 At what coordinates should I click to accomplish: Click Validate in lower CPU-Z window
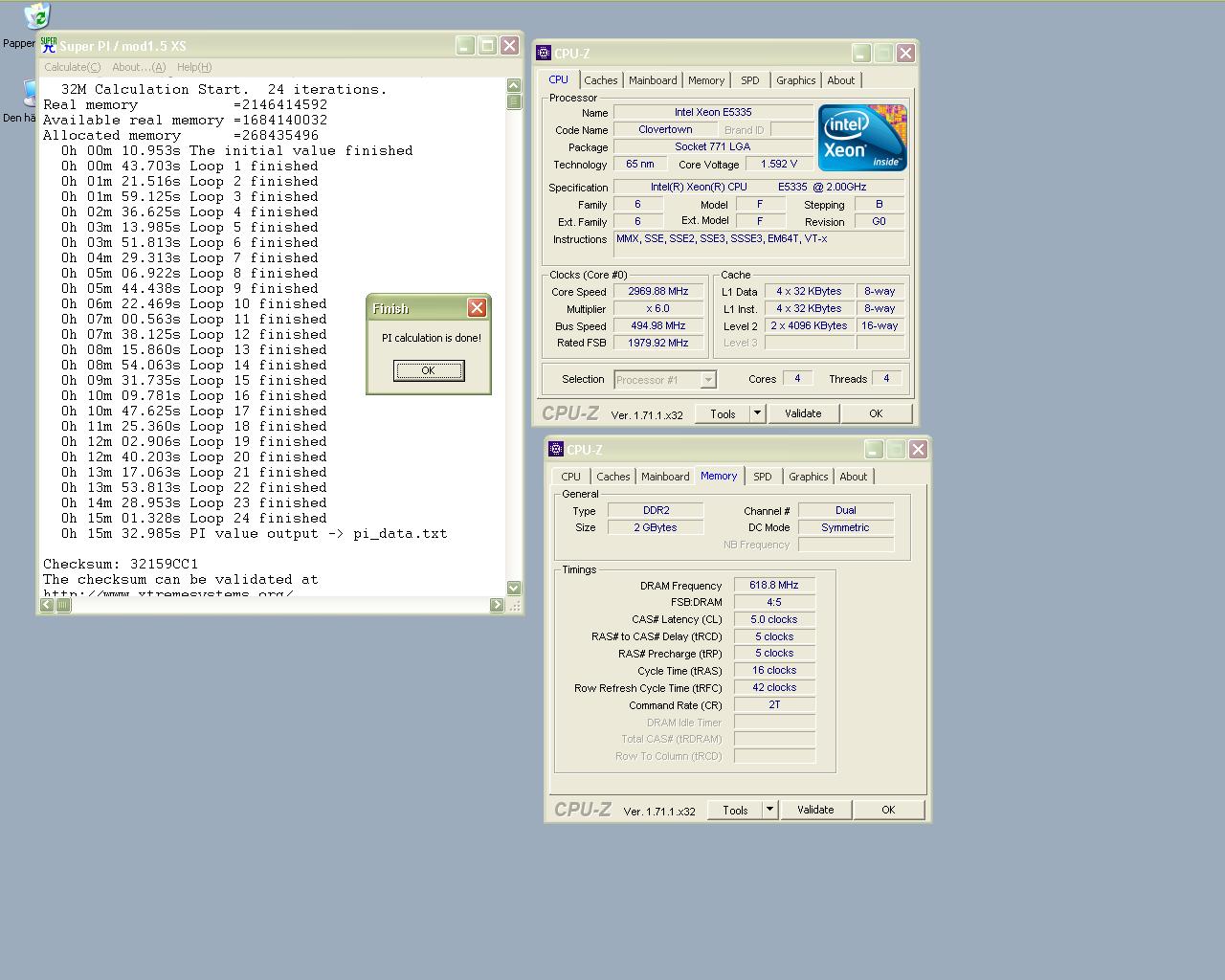click(815, 810)
